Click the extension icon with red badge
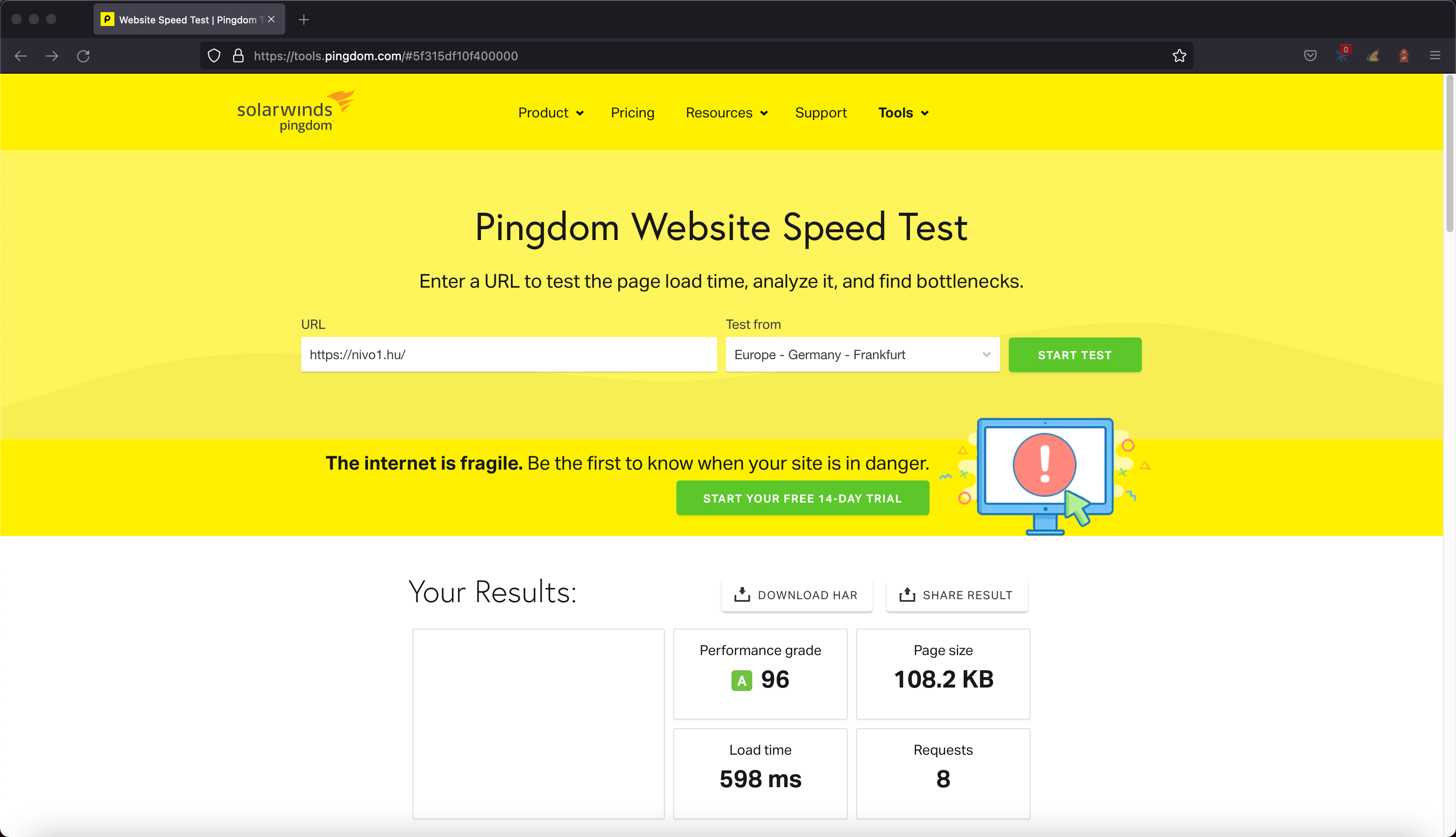 pyautogui.click(x=1342, y=56)
